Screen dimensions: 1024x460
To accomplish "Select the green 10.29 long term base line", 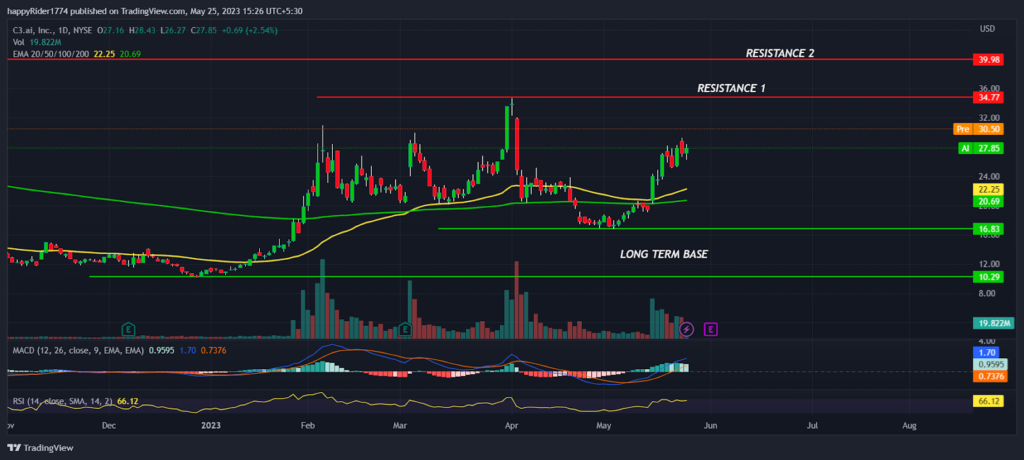I will pyautogui.click(x=530, y=277).
